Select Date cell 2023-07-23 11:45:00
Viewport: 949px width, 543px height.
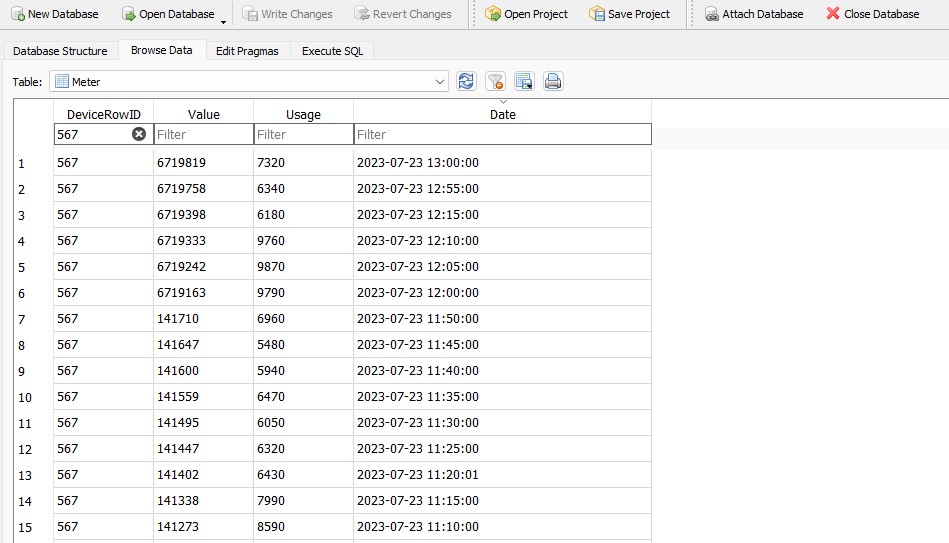[502, 344]
